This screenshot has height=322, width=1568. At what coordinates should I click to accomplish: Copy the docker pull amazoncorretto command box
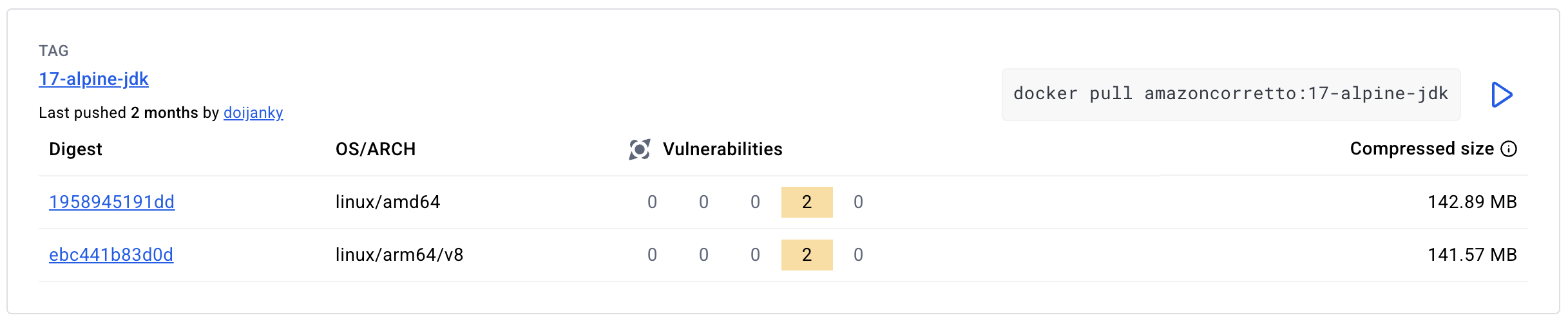coord(1230,94)
